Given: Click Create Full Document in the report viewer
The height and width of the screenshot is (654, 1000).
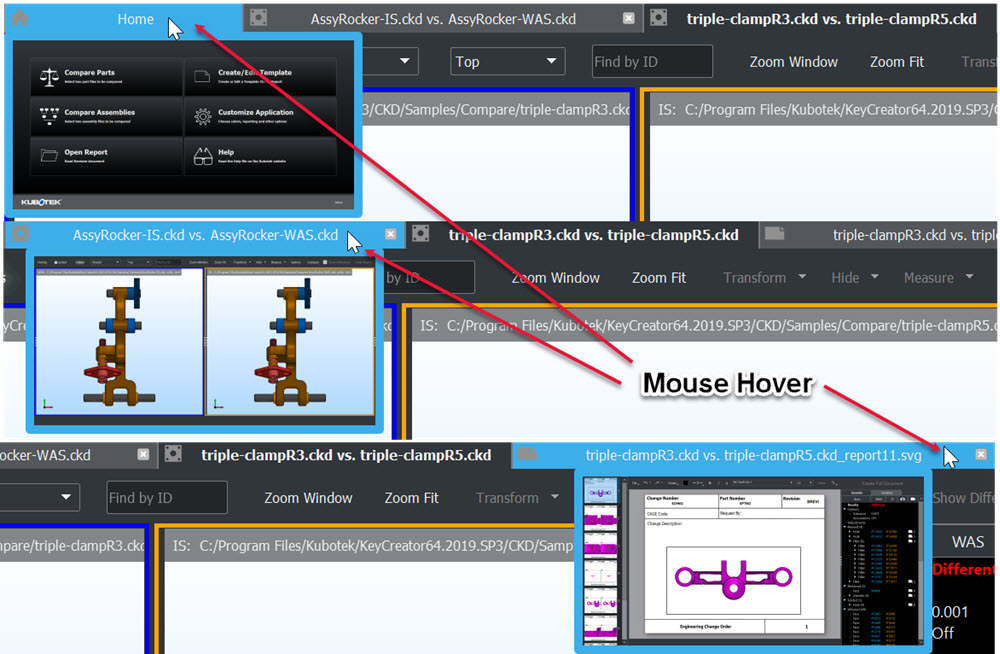Looking at the screenshot, I should (881, 481).
